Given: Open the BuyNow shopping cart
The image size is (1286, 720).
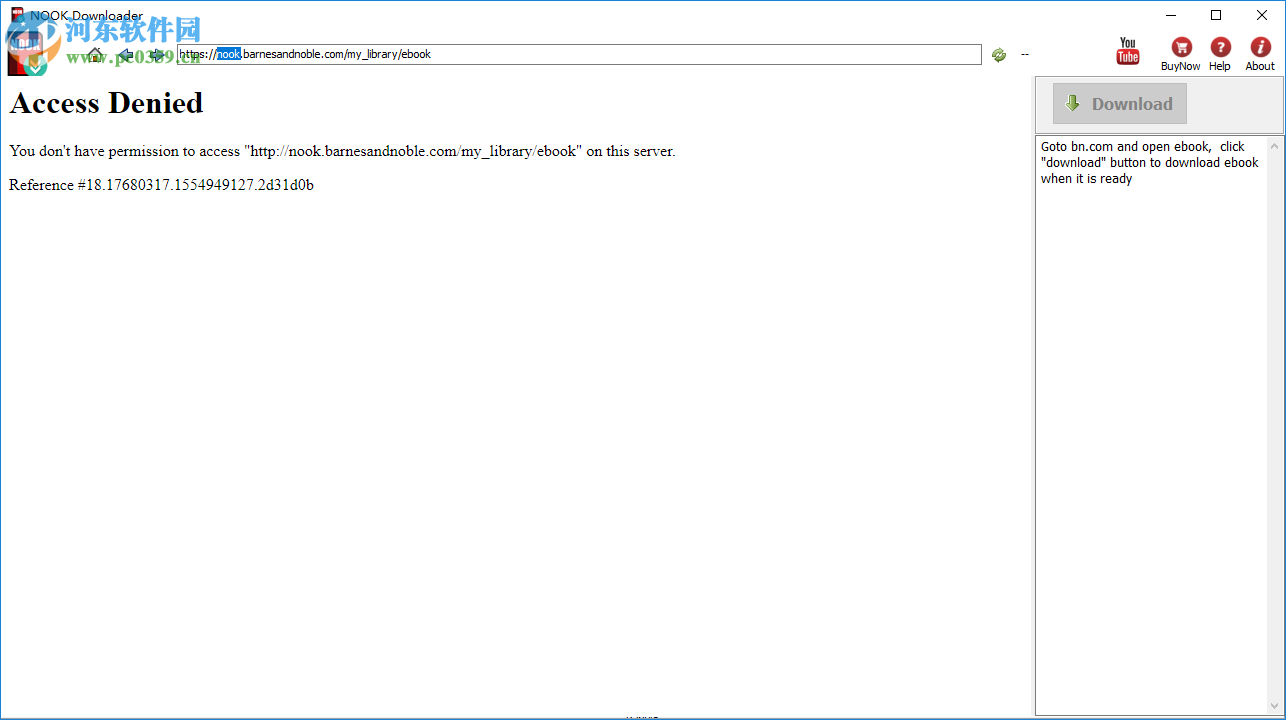Looking at the screenshot, I should pos(1181,54).
